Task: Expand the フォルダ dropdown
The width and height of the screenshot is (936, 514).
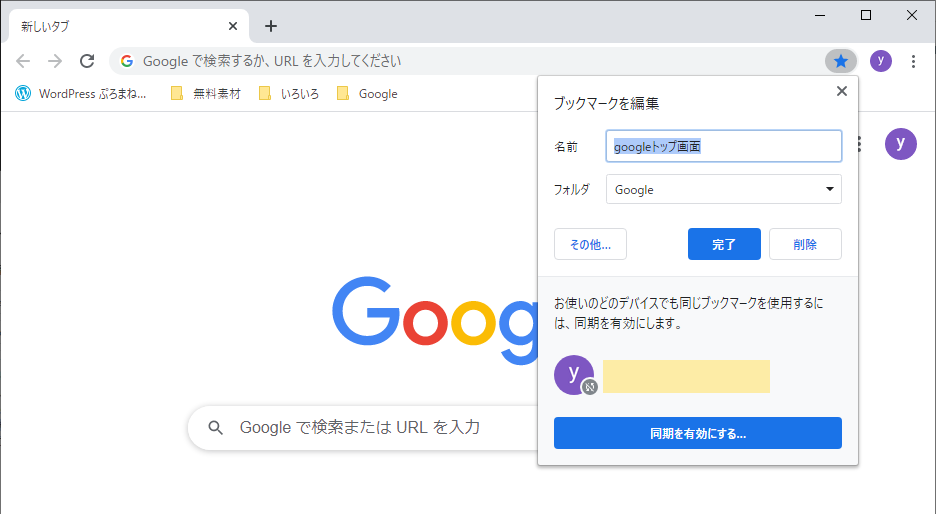Action: click(x=723, y=189)
